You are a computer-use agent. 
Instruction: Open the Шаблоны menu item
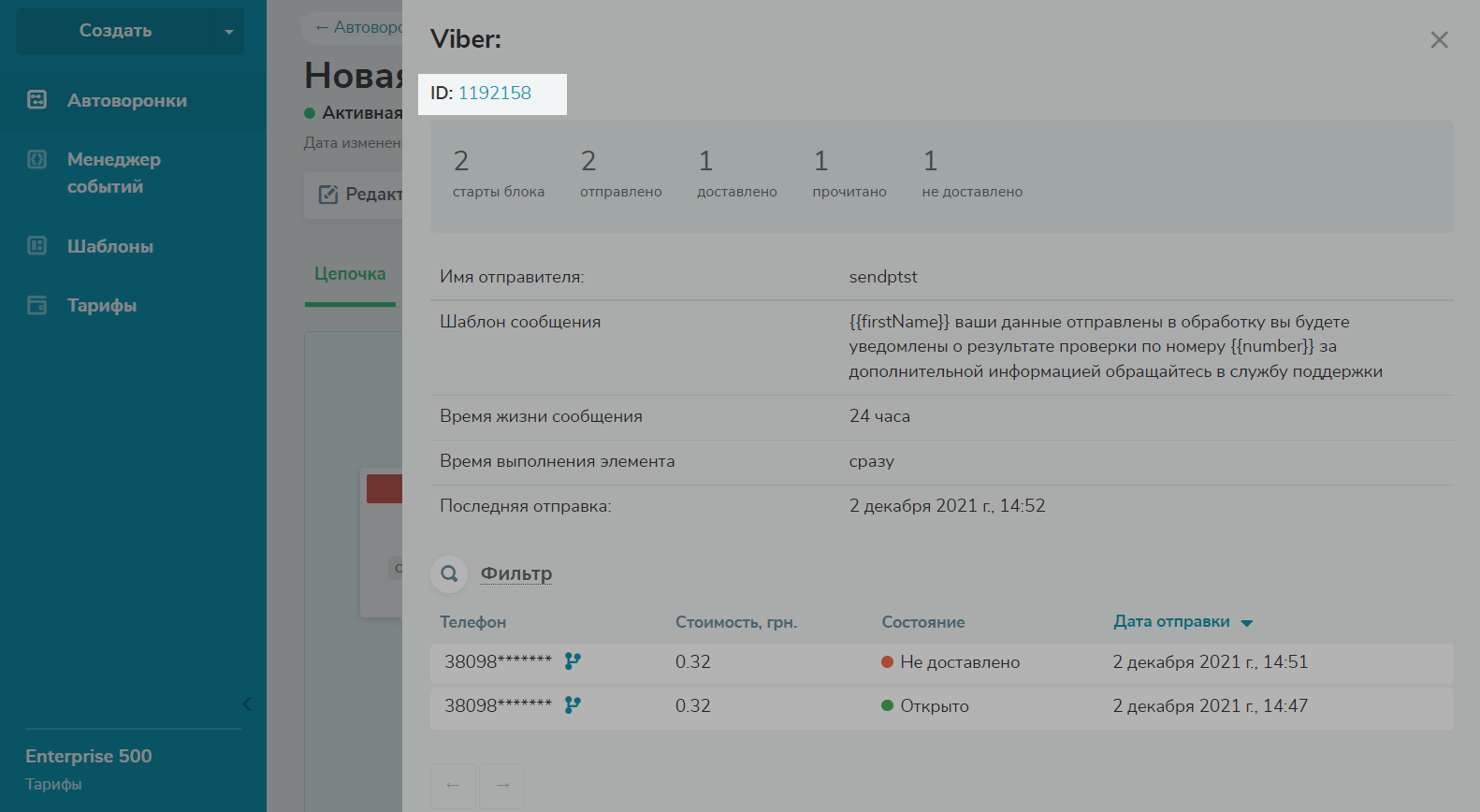click(x=109, y=246)
